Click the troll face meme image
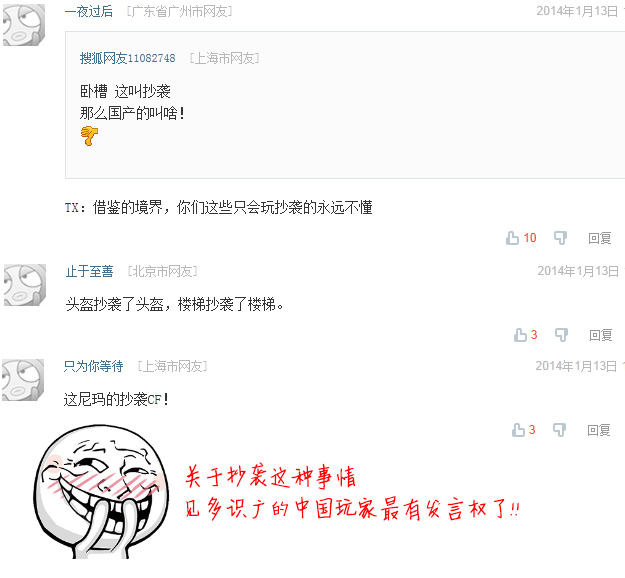Viewport: 625px width, 578px height. (x=101, y=491)
